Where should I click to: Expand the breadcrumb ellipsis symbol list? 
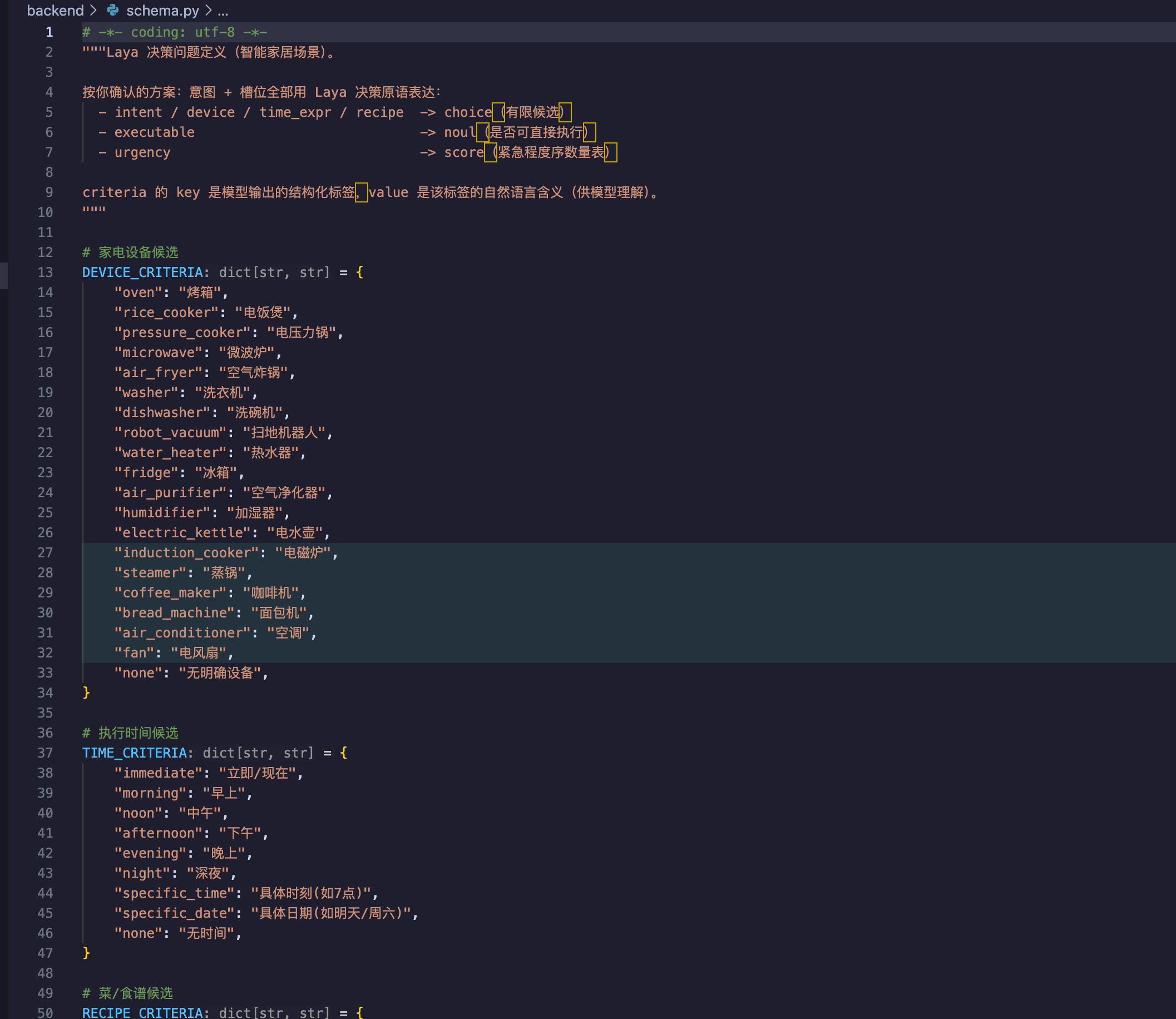click(x=223, y=10)
